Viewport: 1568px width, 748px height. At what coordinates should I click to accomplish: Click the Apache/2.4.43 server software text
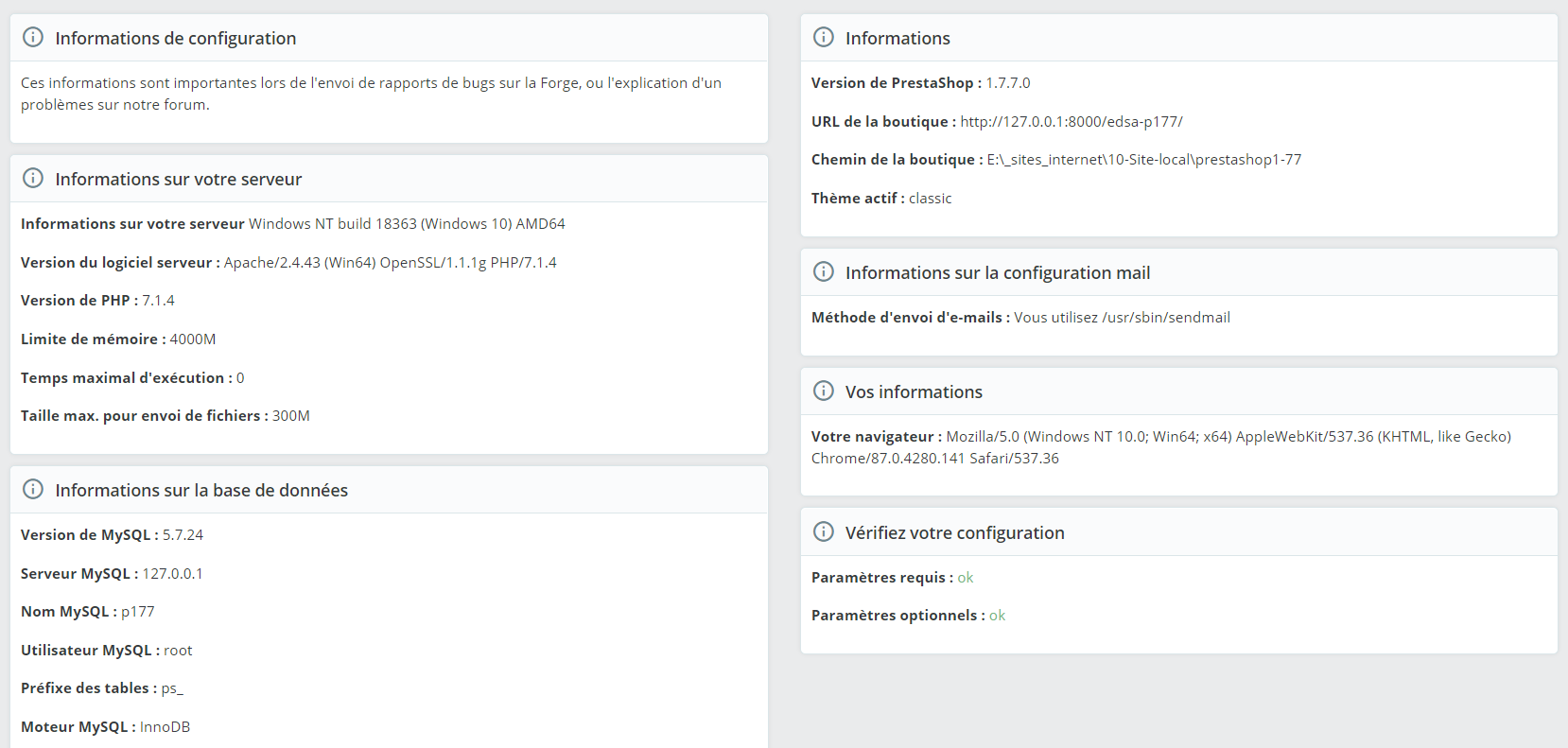[x=391, y=262]
